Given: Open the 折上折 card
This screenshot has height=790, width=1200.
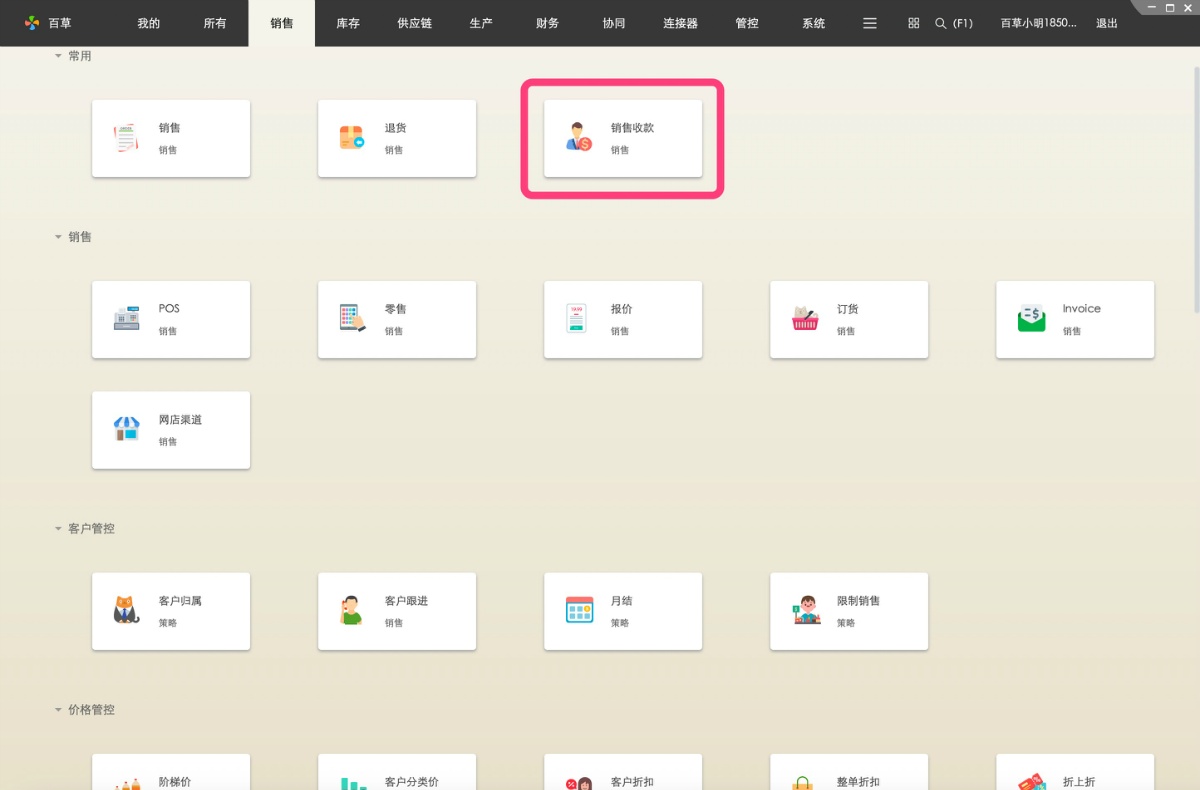Looking at the screenshot, I should (1075, 772).
